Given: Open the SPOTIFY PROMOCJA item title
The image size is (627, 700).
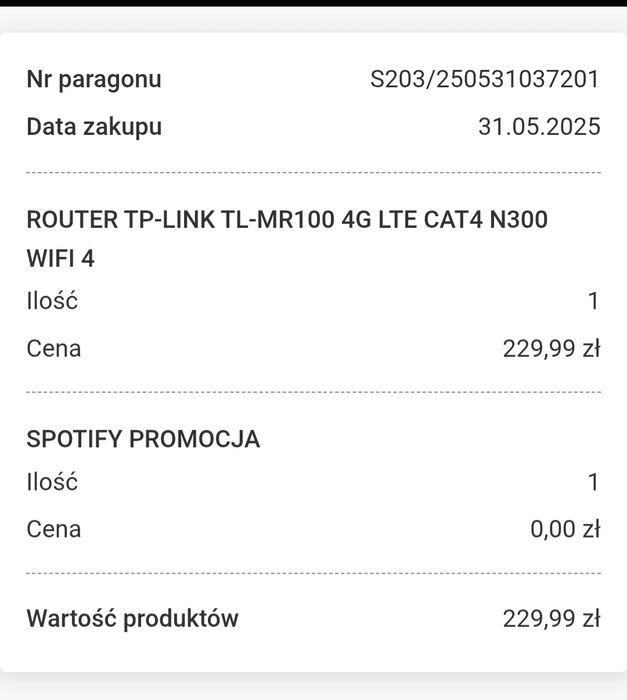Looking at the screenshot, I should pyautogui.click(x=143, y=439).
